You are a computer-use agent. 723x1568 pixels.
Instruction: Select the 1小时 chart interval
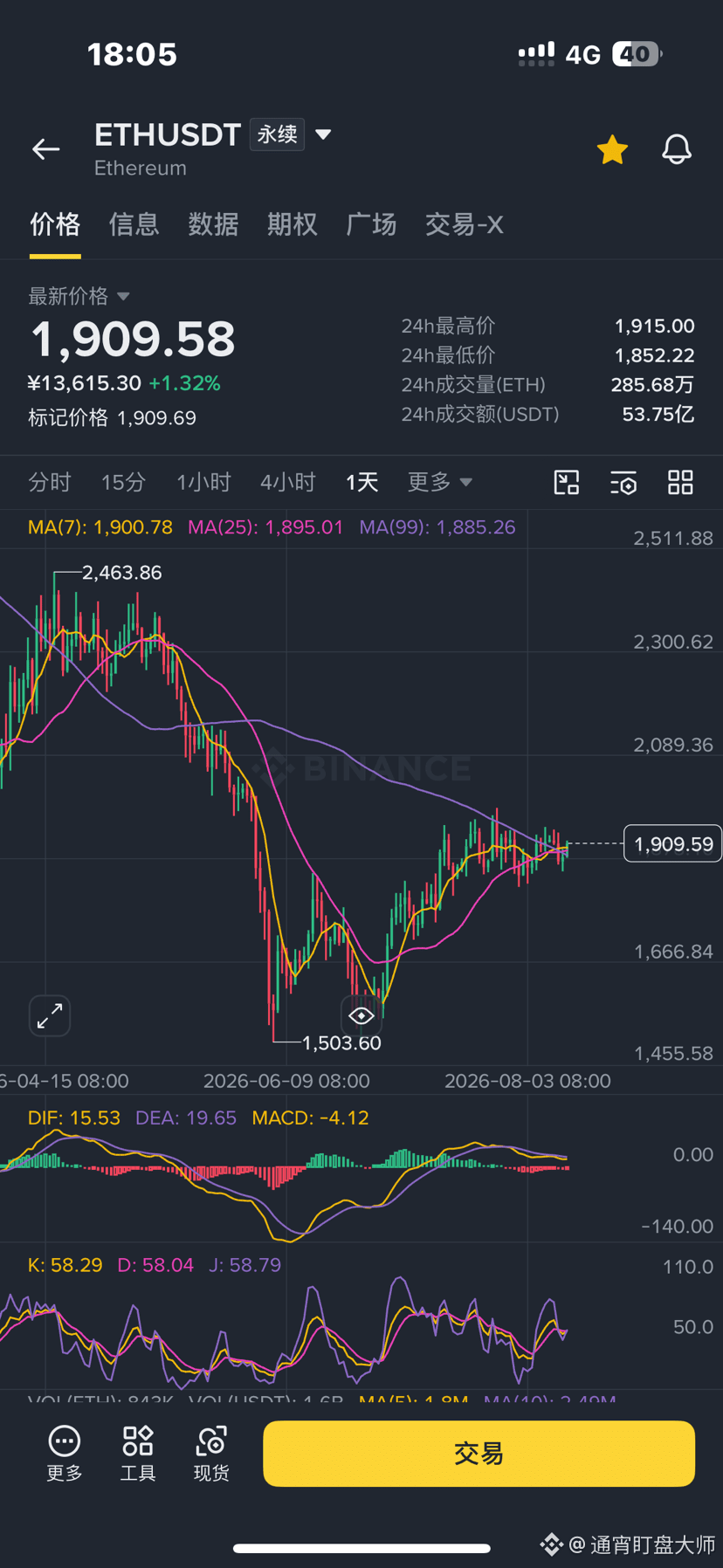[203, 482]
